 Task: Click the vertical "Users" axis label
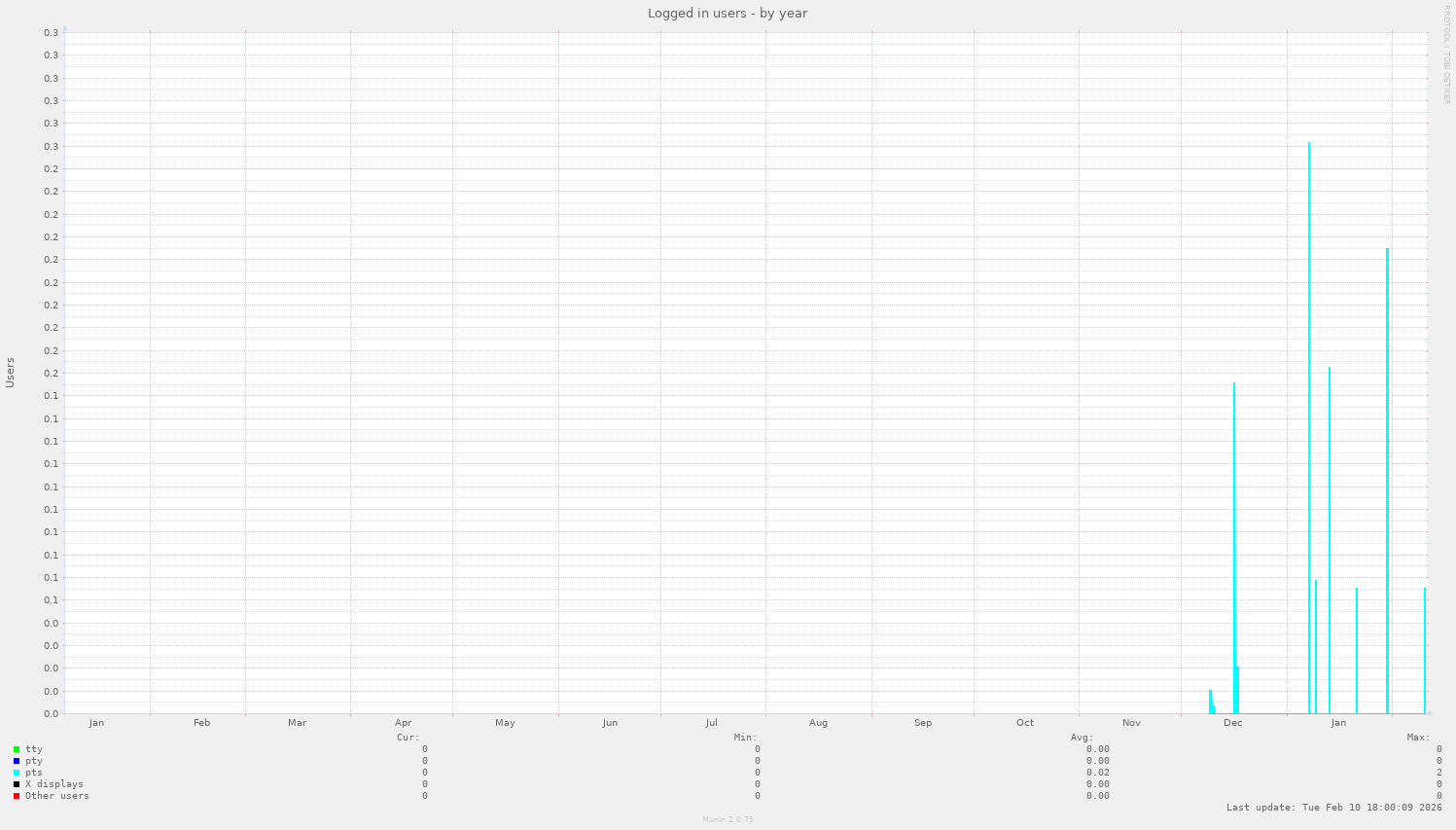pyautogui.click(x=11, y=373)
